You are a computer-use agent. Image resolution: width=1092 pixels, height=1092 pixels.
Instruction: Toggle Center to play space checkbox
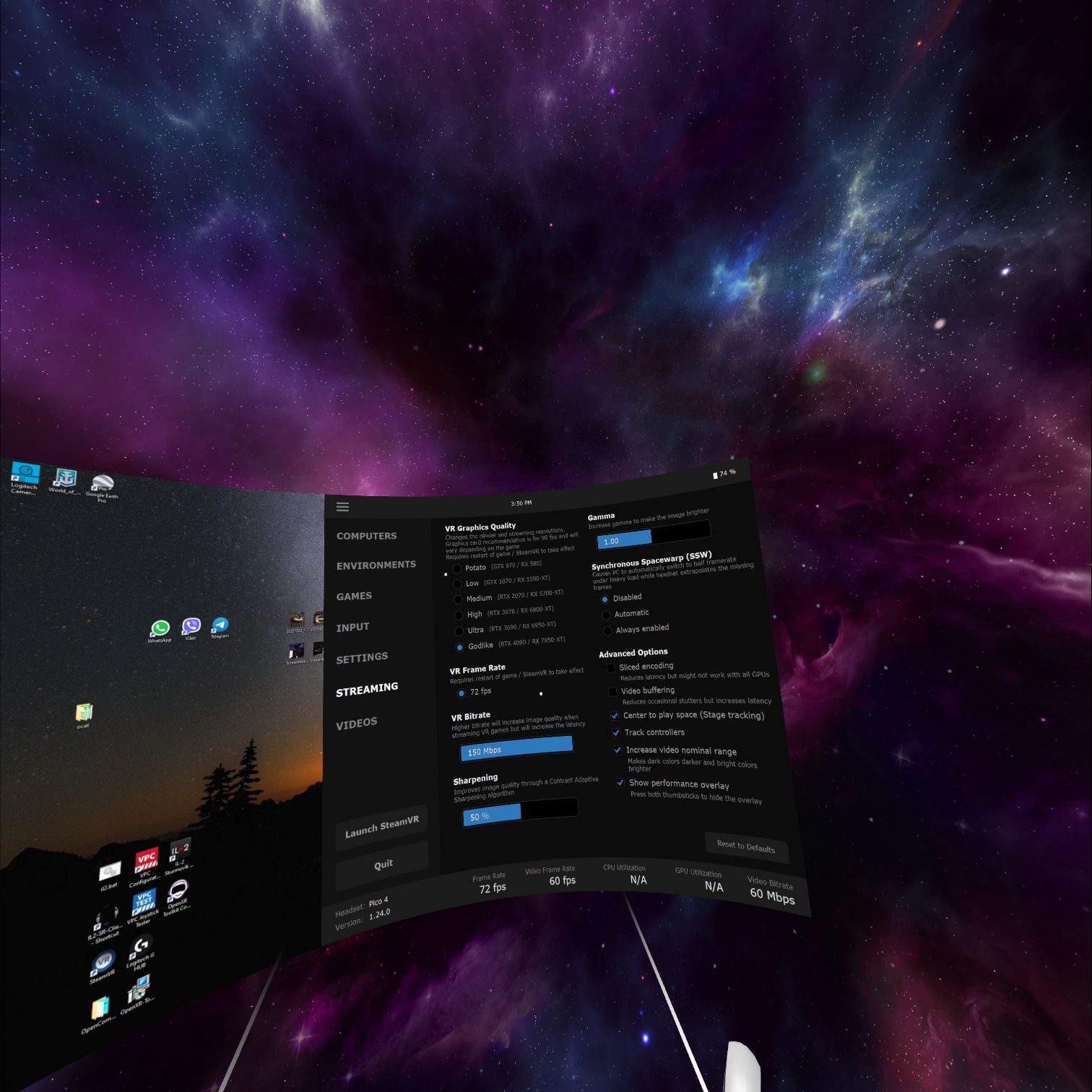[615, 716]
